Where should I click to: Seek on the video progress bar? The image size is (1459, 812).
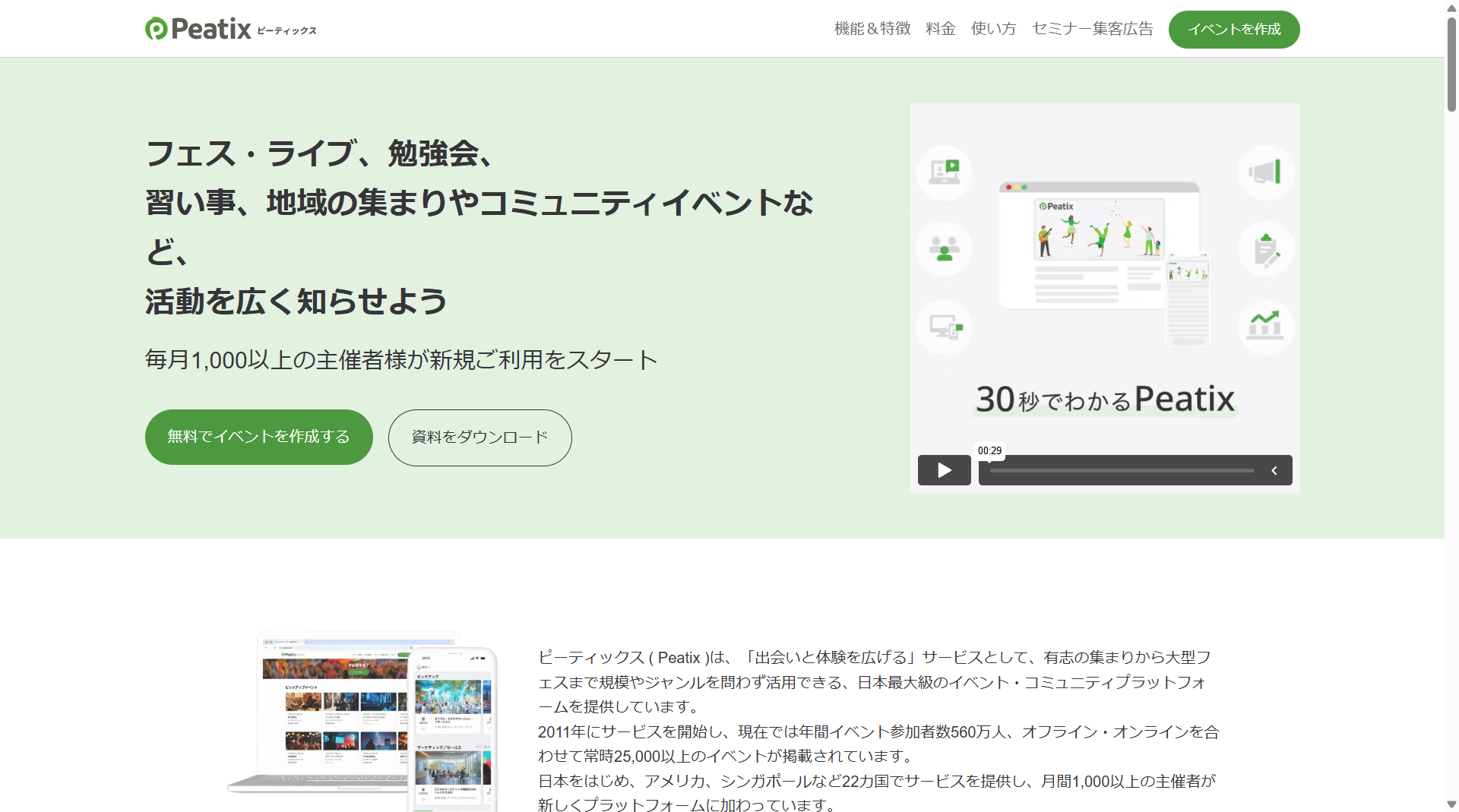pos(1122,471)
